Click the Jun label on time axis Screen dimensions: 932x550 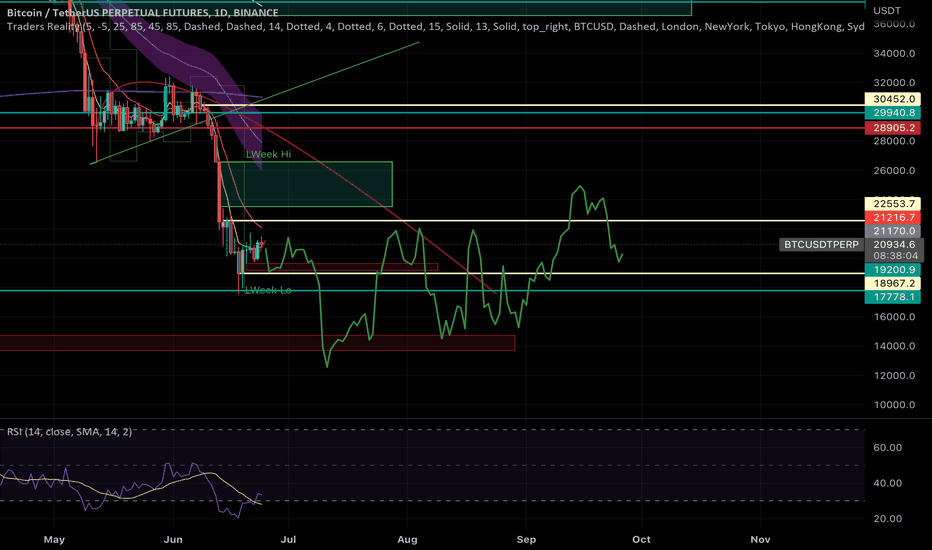pyautogui.click(x=173, y=539)
